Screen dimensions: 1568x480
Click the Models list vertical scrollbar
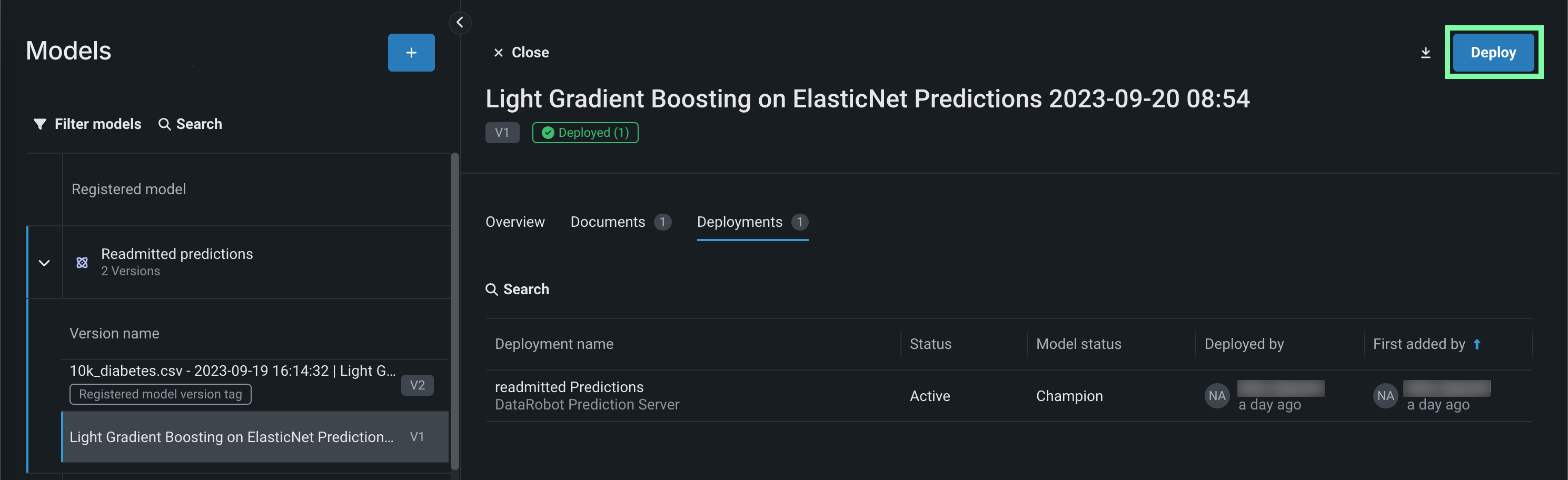point(454,311)
